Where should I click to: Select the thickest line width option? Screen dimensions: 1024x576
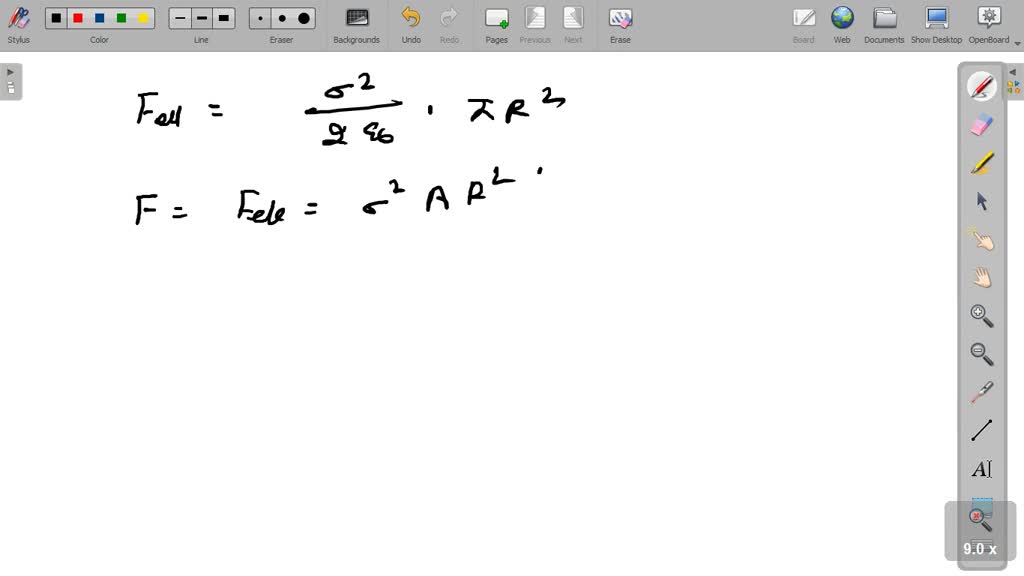pyautogui.click(x=224, y=18)
